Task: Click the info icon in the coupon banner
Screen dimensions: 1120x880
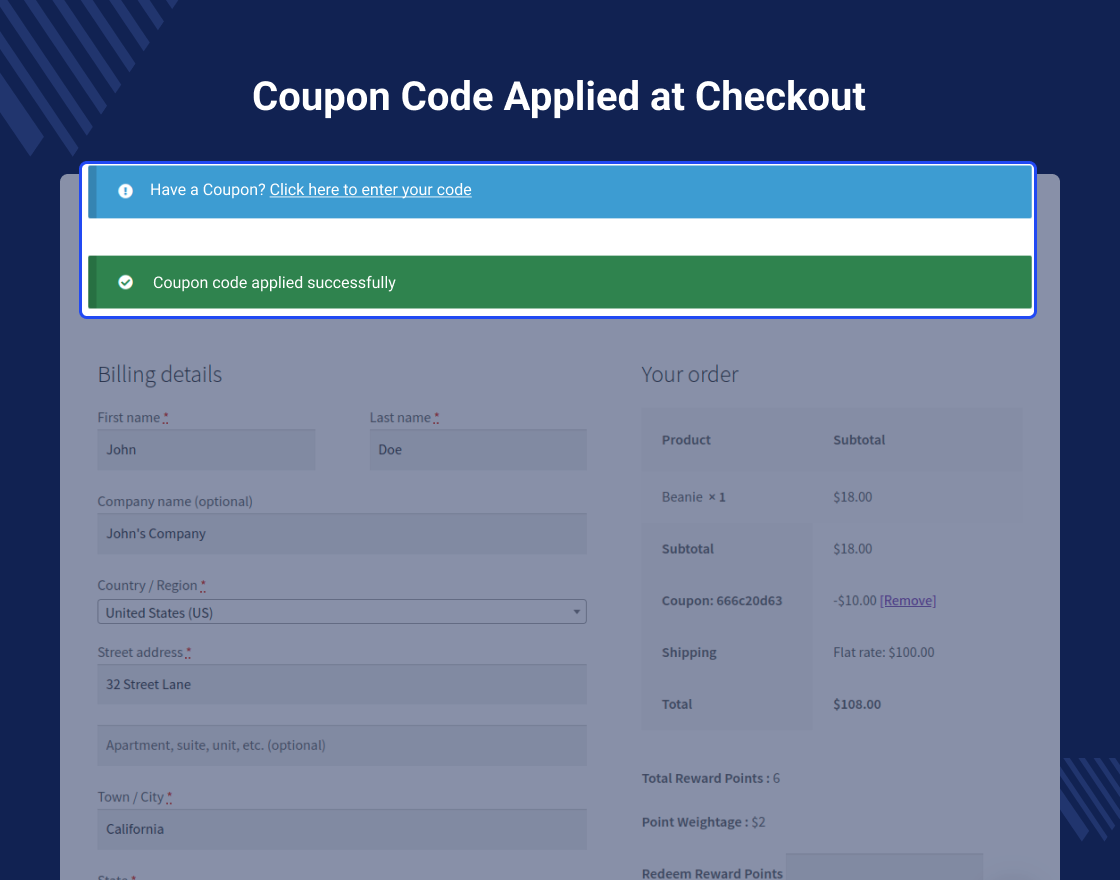Action: 125,191
